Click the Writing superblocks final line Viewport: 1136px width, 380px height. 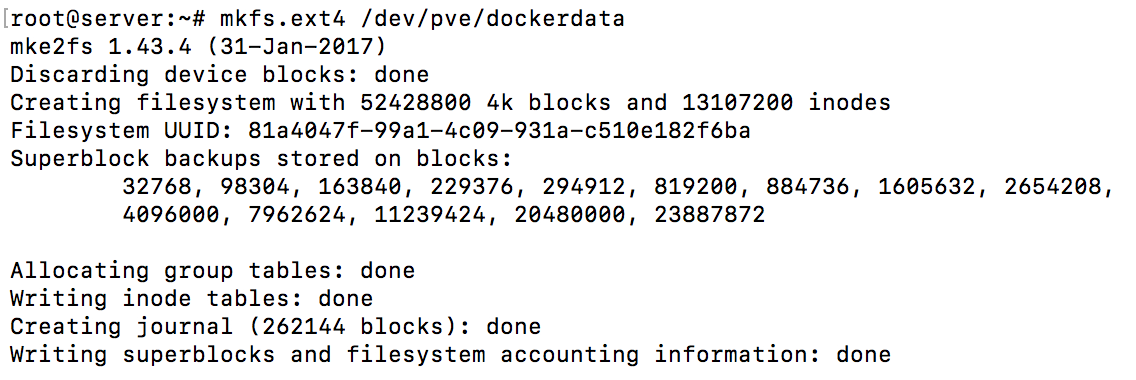(x=450, y=355)
